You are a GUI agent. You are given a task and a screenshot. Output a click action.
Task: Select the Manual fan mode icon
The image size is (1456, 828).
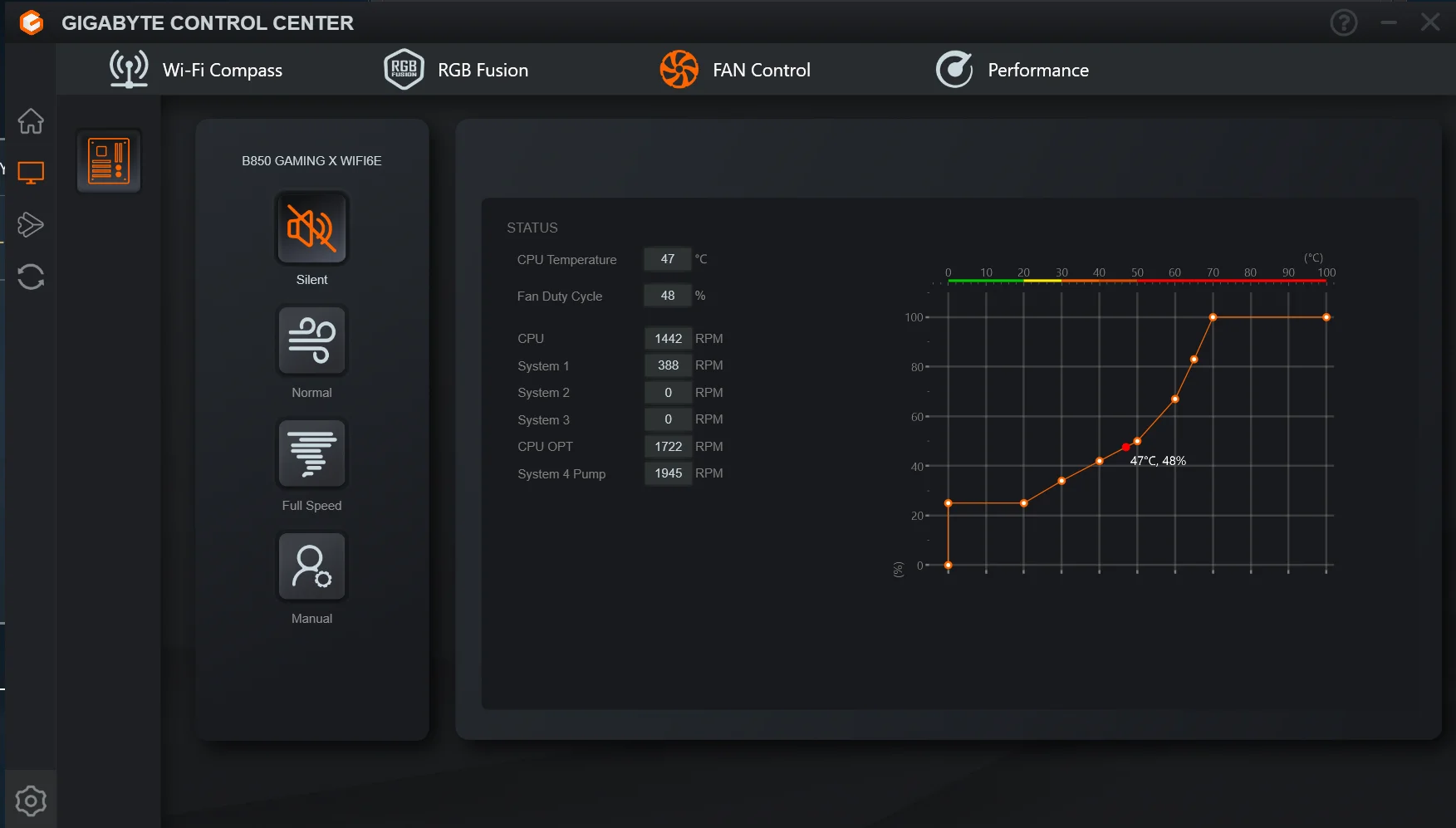coord(311,566)
